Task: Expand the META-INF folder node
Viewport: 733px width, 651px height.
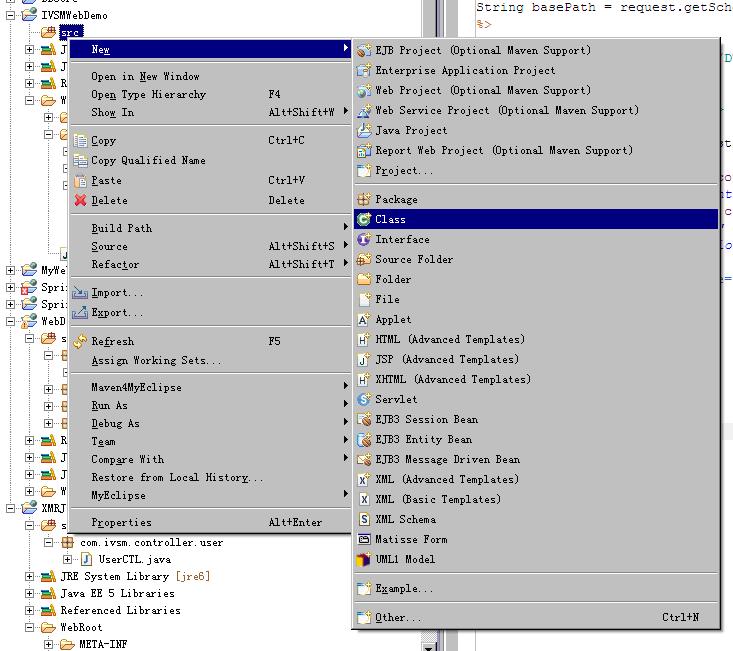Action: point(49,644)
